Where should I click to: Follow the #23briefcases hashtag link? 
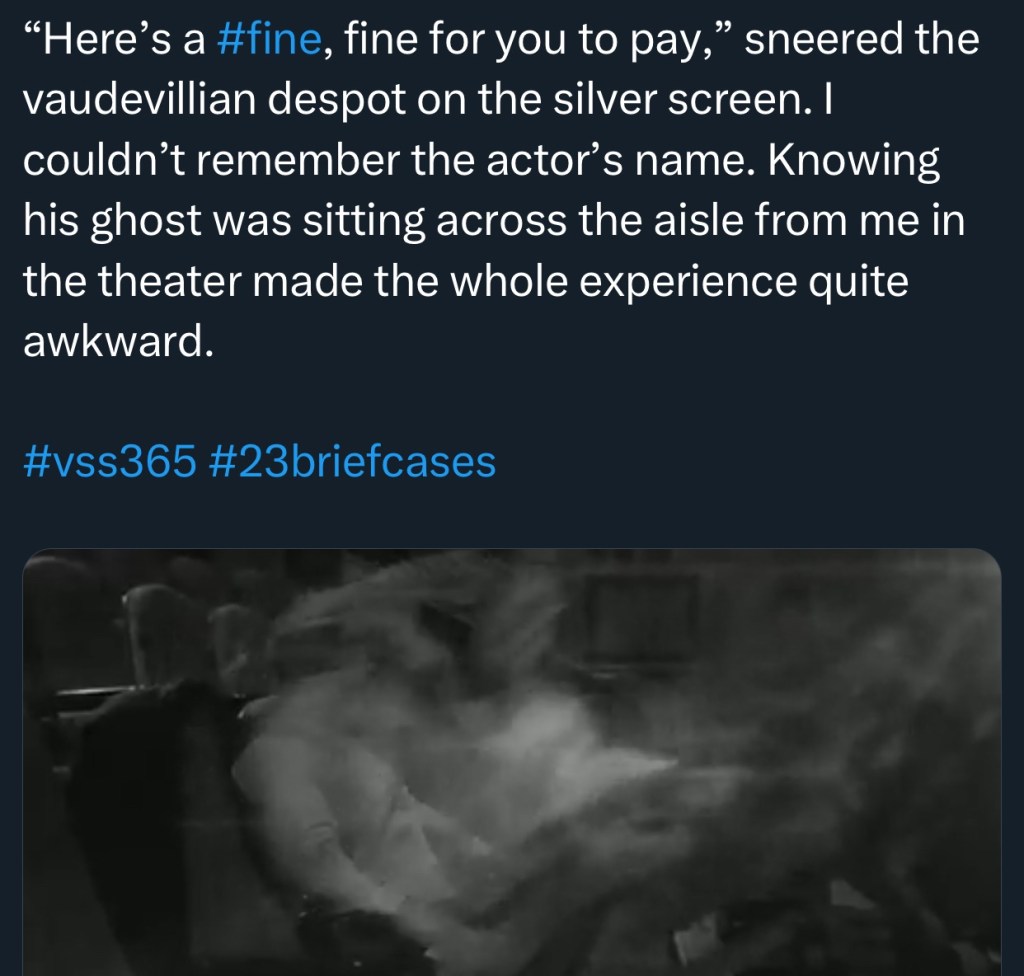(x=352, y=461)
